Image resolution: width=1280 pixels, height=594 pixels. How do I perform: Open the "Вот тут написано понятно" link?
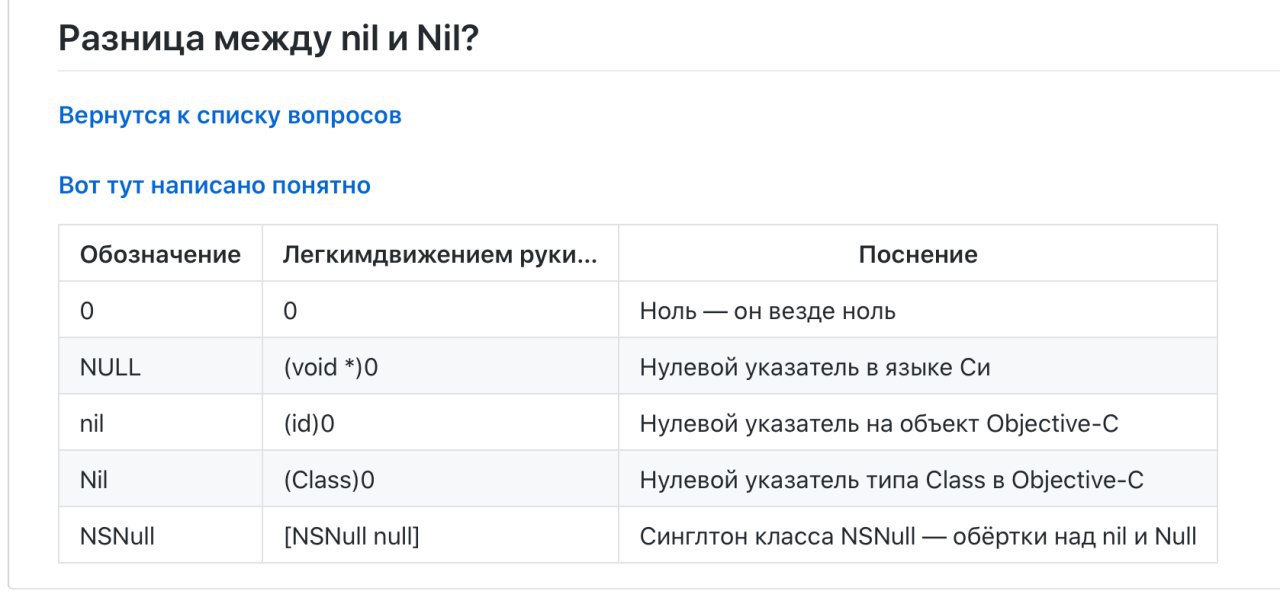[x=215, y=185]
